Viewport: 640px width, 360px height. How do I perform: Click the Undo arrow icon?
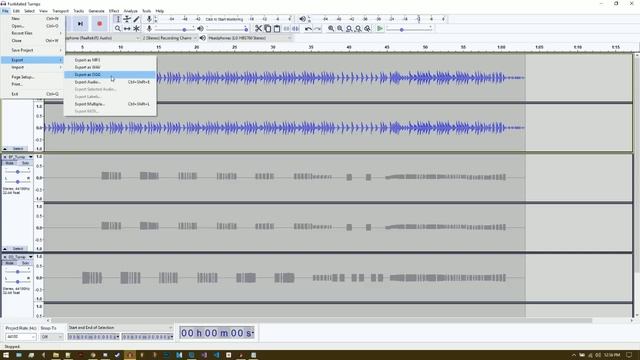[308, 29]
